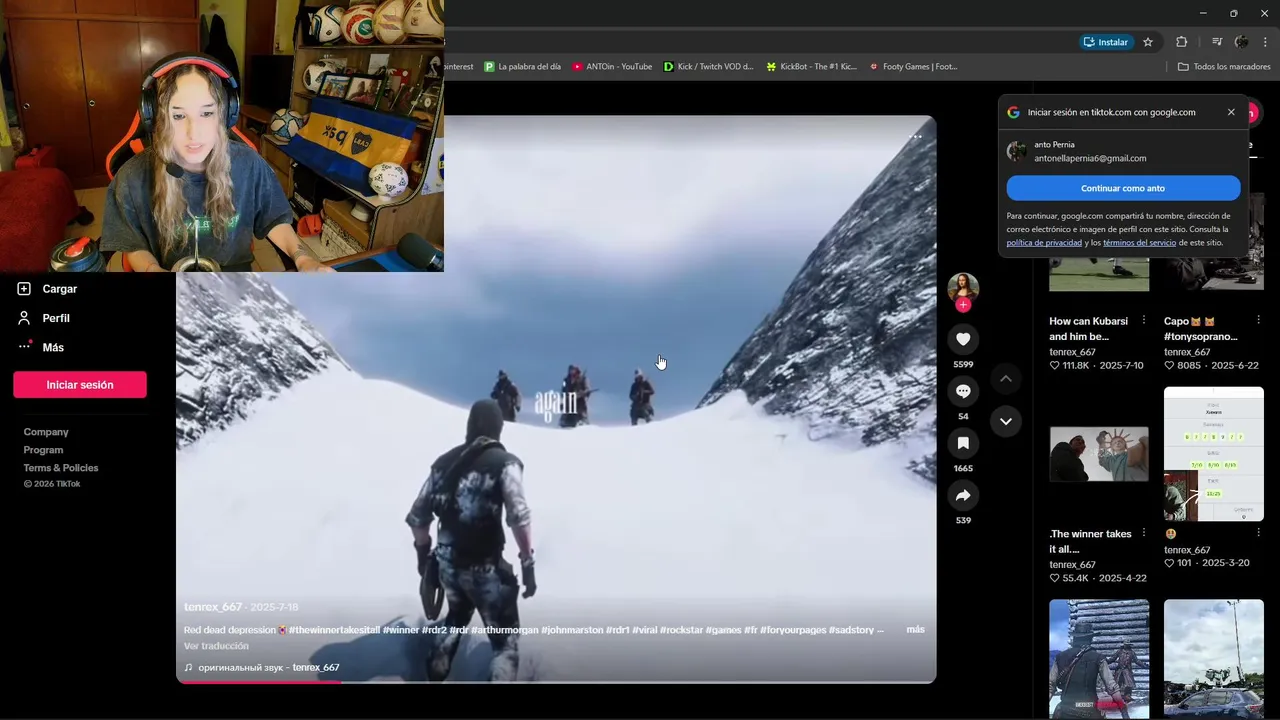Click Continuar como anto button
The width and height of the screenshot is (1280, 720).
(x=1123, y=188)
